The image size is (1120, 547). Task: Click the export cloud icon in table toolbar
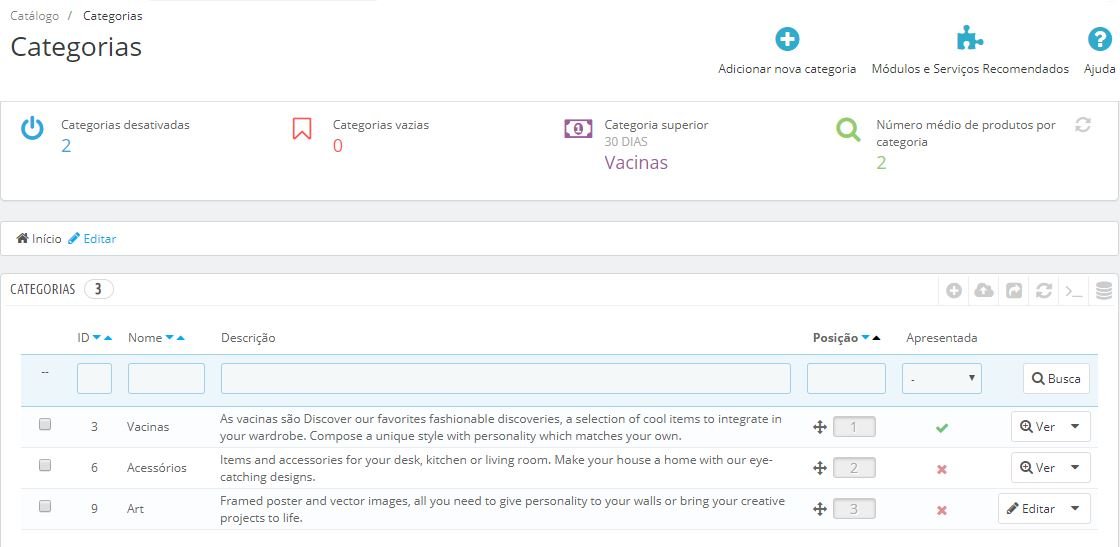pyautogui.click(x=984, y=290)
